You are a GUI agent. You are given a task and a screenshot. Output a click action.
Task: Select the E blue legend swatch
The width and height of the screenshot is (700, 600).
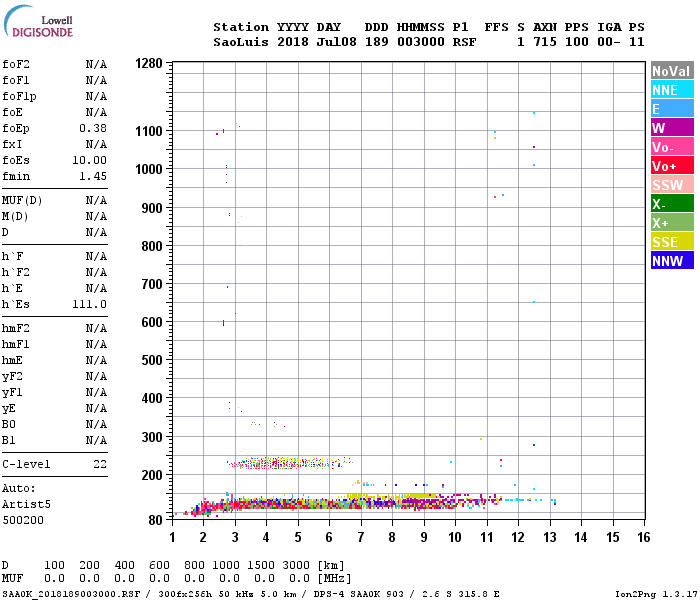tap(672, 109)
